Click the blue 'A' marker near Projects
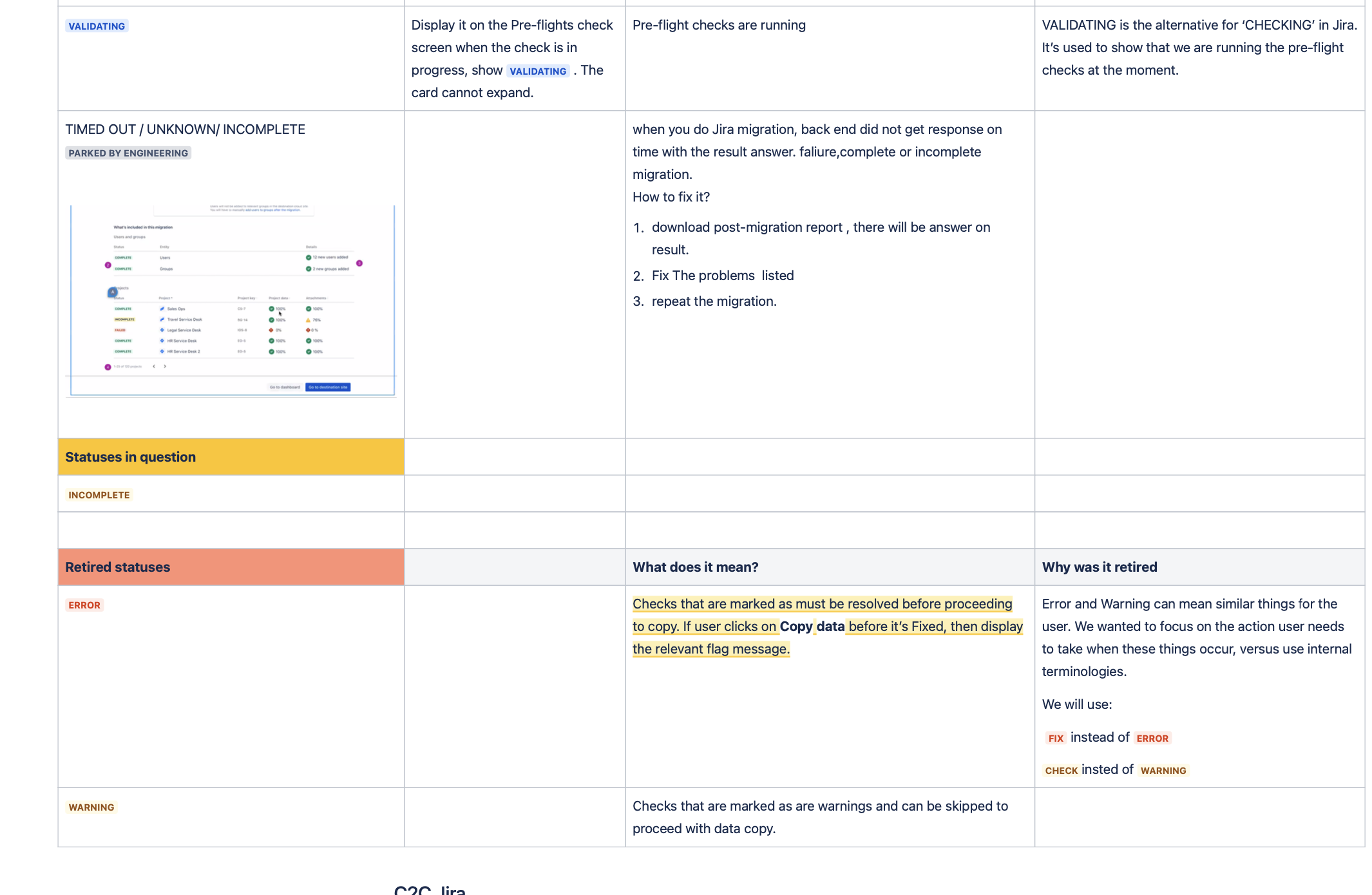Screen dimensions: 1372x895 113,292
